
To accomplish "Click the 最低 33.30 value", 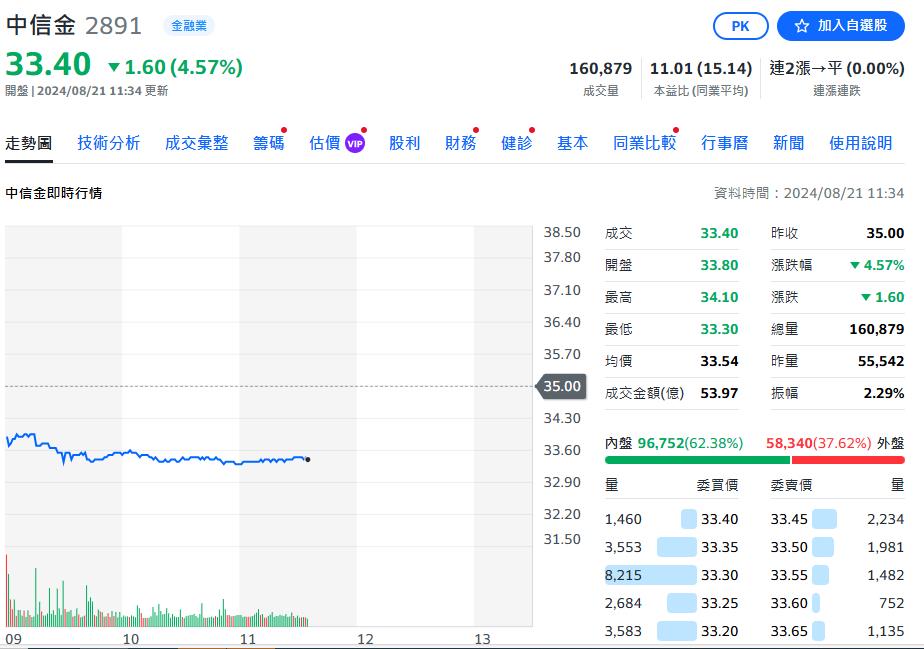I will pos(719,329).
